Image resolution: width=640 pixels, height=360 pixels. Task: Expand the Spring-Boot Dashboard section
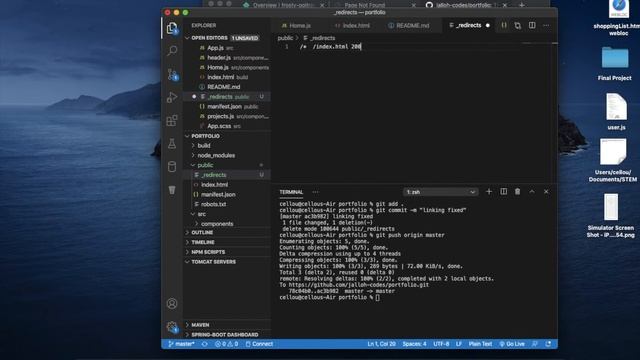tap(224, 335)
